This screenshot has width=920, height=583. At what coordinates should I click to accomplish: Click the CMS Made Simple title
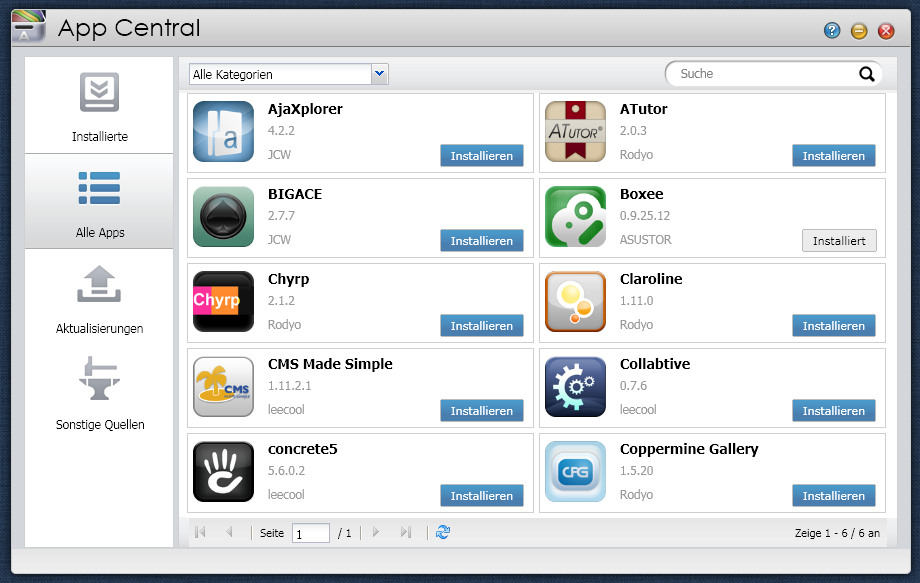pyautogui.click(x=330, y=364)
